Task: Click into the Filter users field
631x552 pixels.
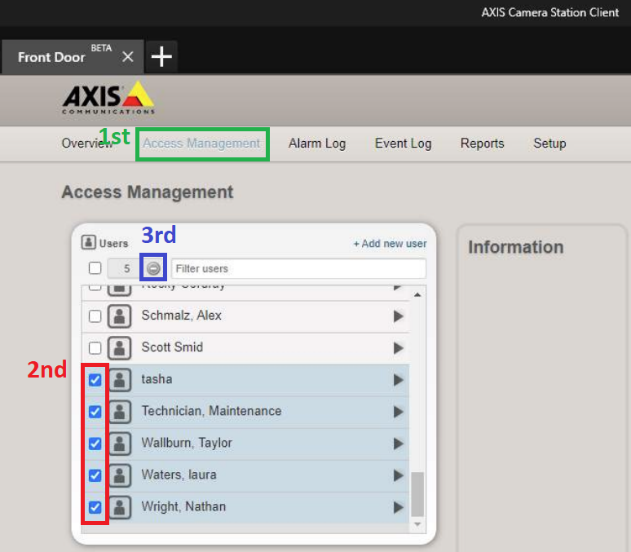Action: (x=299, y=268)
